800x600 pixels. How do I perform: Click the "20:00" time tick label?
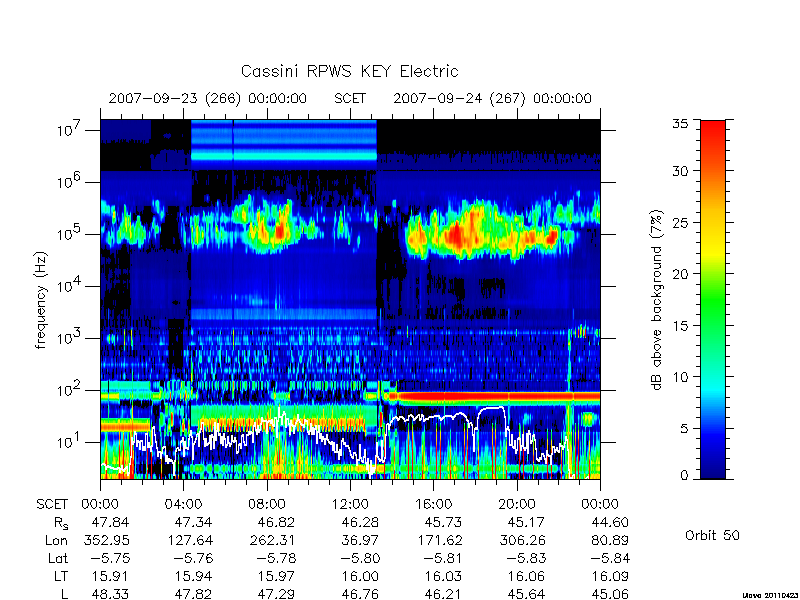coord(517,504)
